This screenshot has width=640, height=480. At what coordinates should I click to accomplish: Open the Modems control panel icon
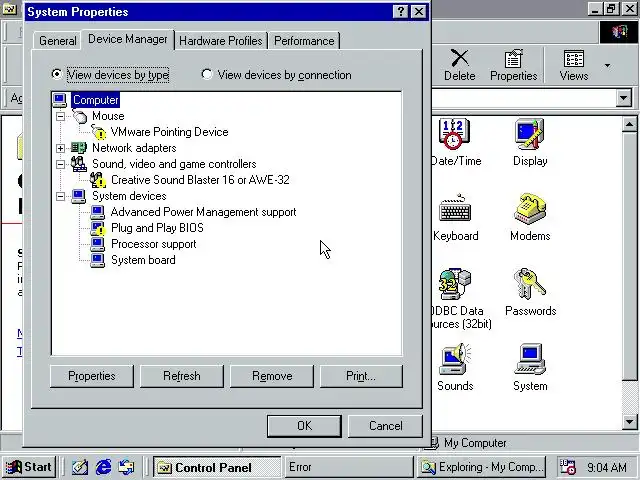point(530,209)
